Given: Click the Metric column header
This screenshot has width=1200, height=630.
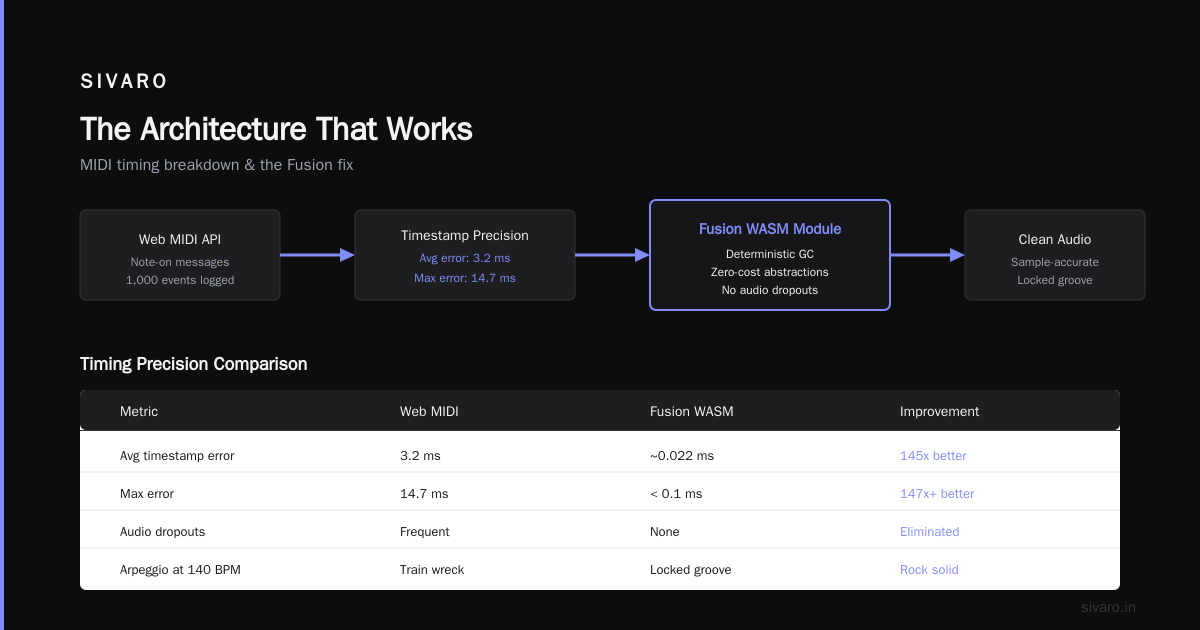Looking at the screenshot, I should (139, 411).
